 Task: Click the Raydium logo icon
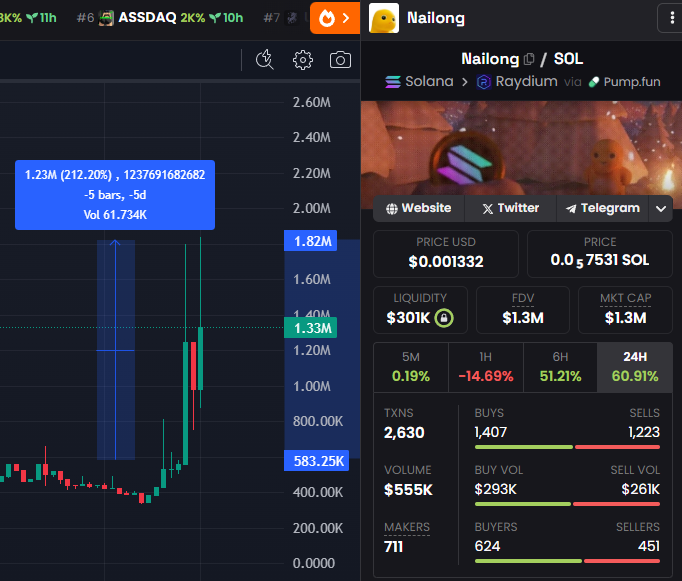click(484, 82)
